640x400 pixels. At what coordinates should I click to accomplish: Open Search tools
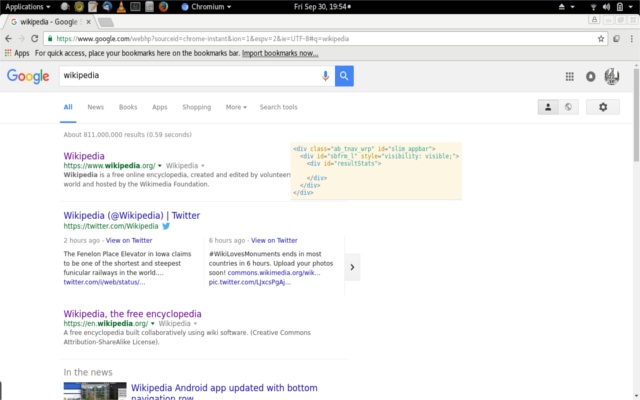[278, 107]
